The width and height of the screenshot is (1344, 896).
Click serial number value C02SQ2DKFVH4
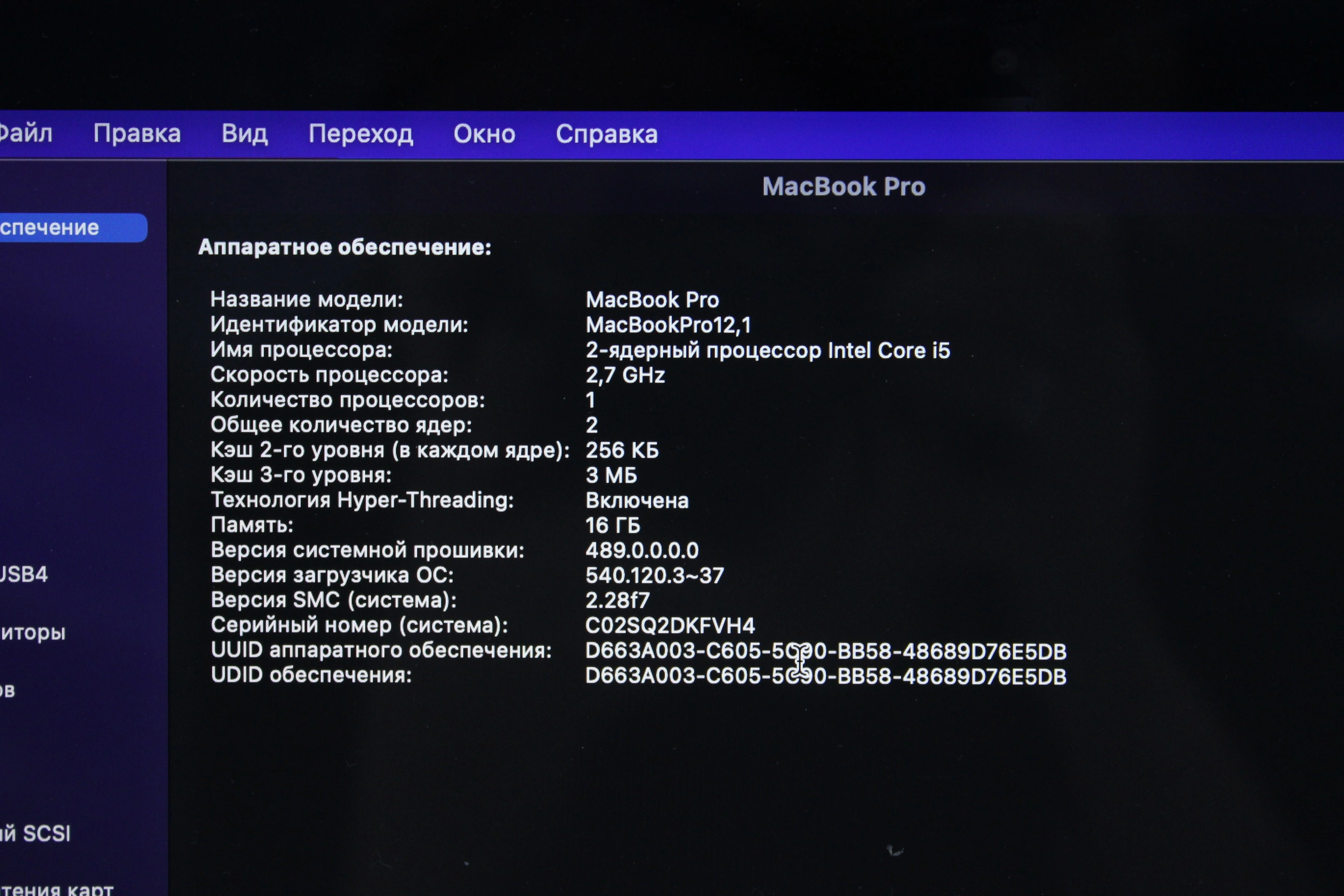(670, 625)
